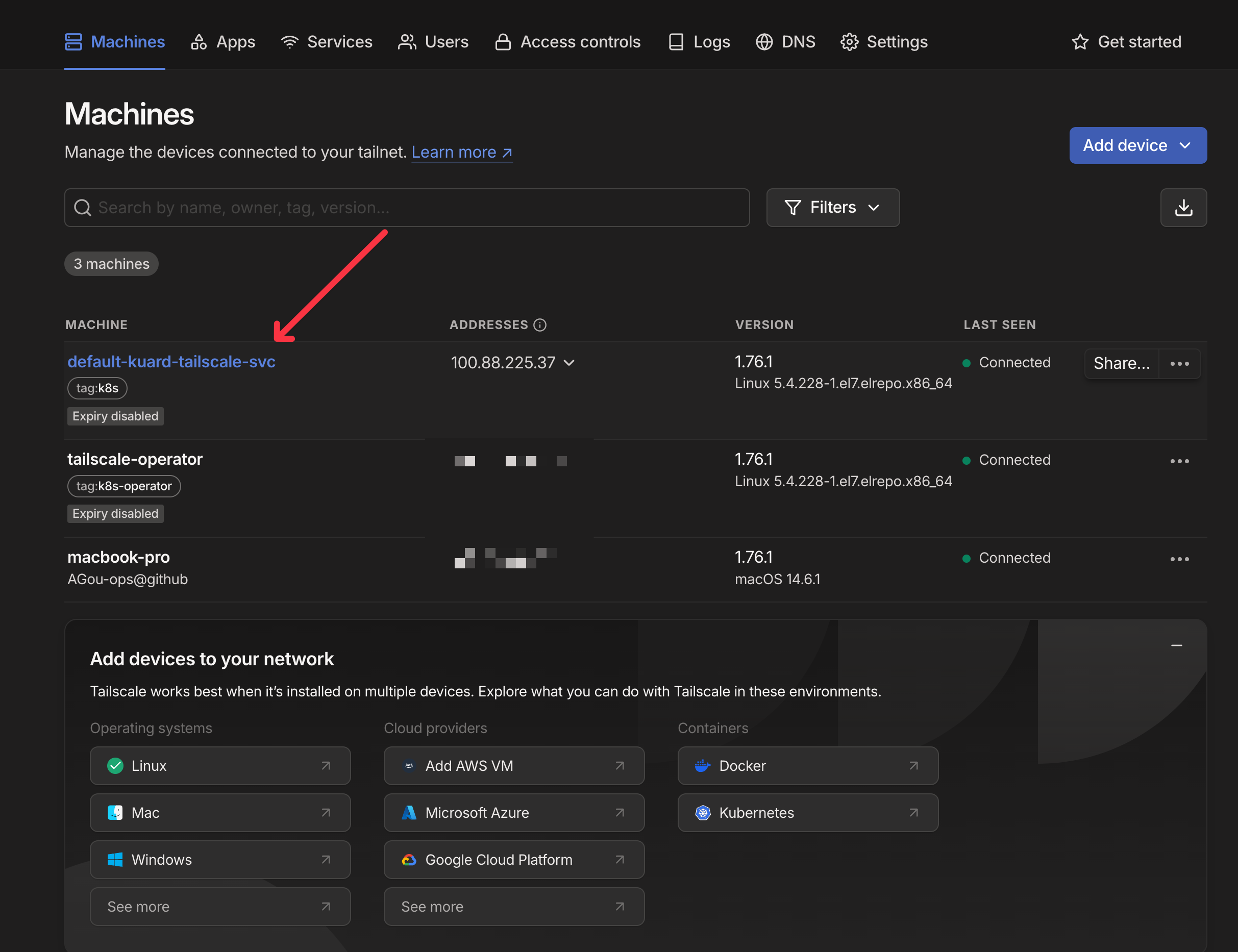Image resolution: width=1238 pixels, height=952 pixels.
Task: Open the Services tab
Action: [327, 41]
